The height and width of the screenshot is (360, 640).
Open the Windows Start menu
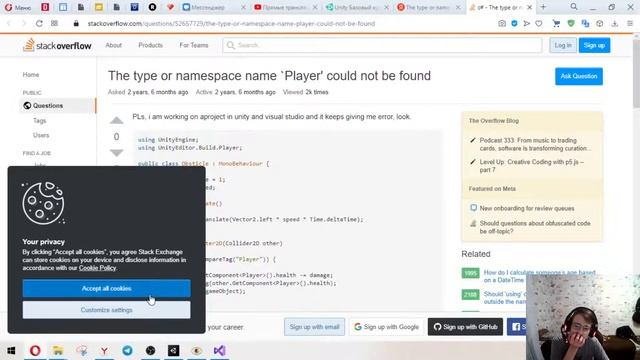(x=11, y=350)
